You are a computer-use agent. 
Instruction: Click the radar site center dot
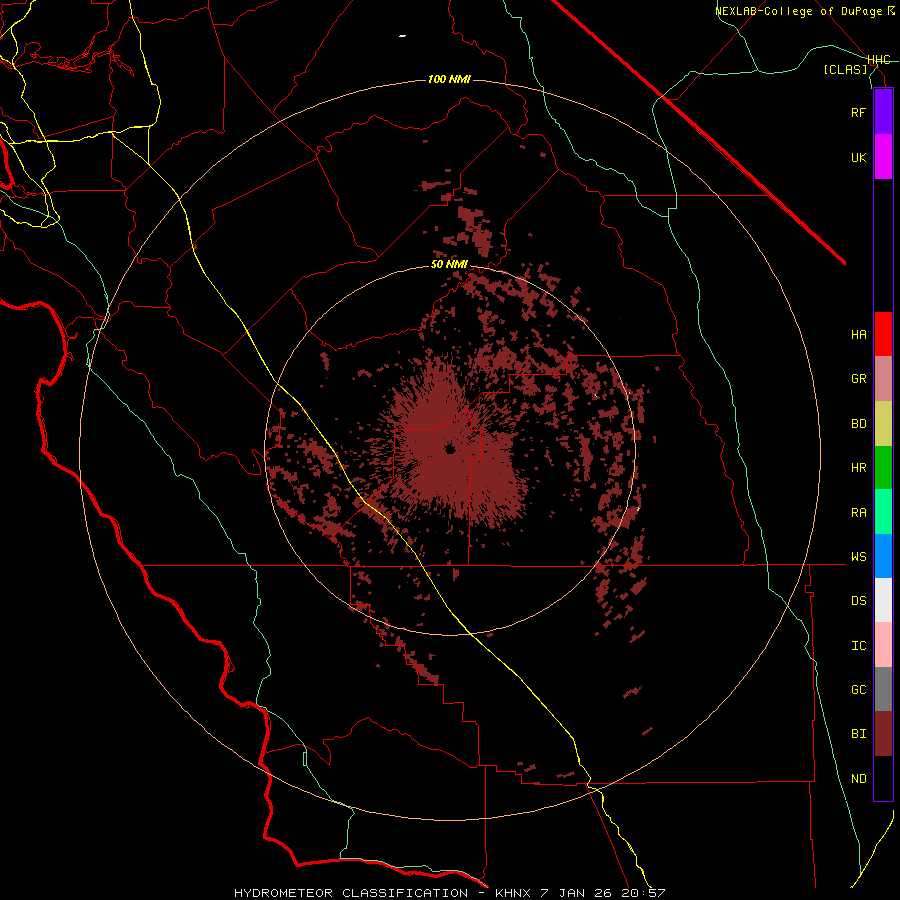tap(450, 449)
